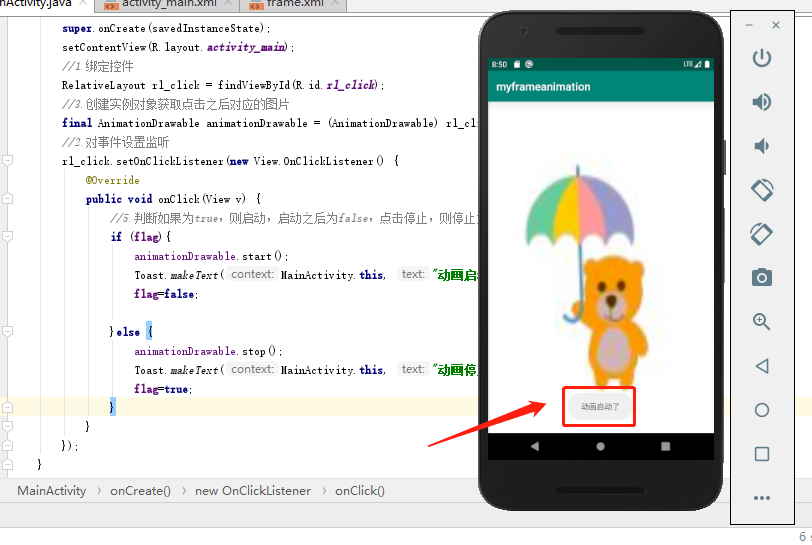Image resolution: width=812 pixels, height=545 pixels.
Task: Click the '@Override' annotation
Action: tap(112, 180)
